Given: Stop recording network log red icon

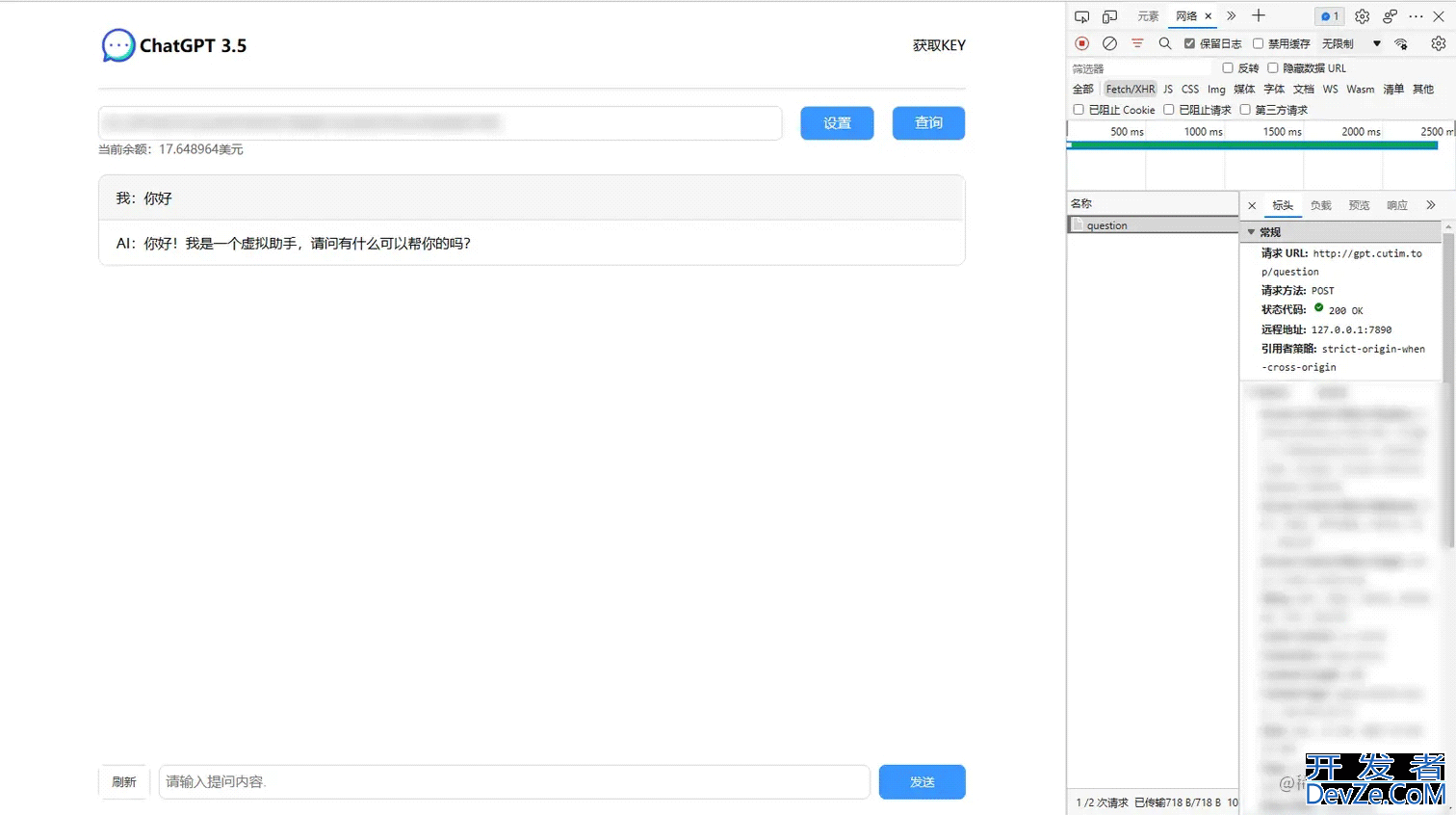Looking at the screenshot, I should (x=1081, y=43).
